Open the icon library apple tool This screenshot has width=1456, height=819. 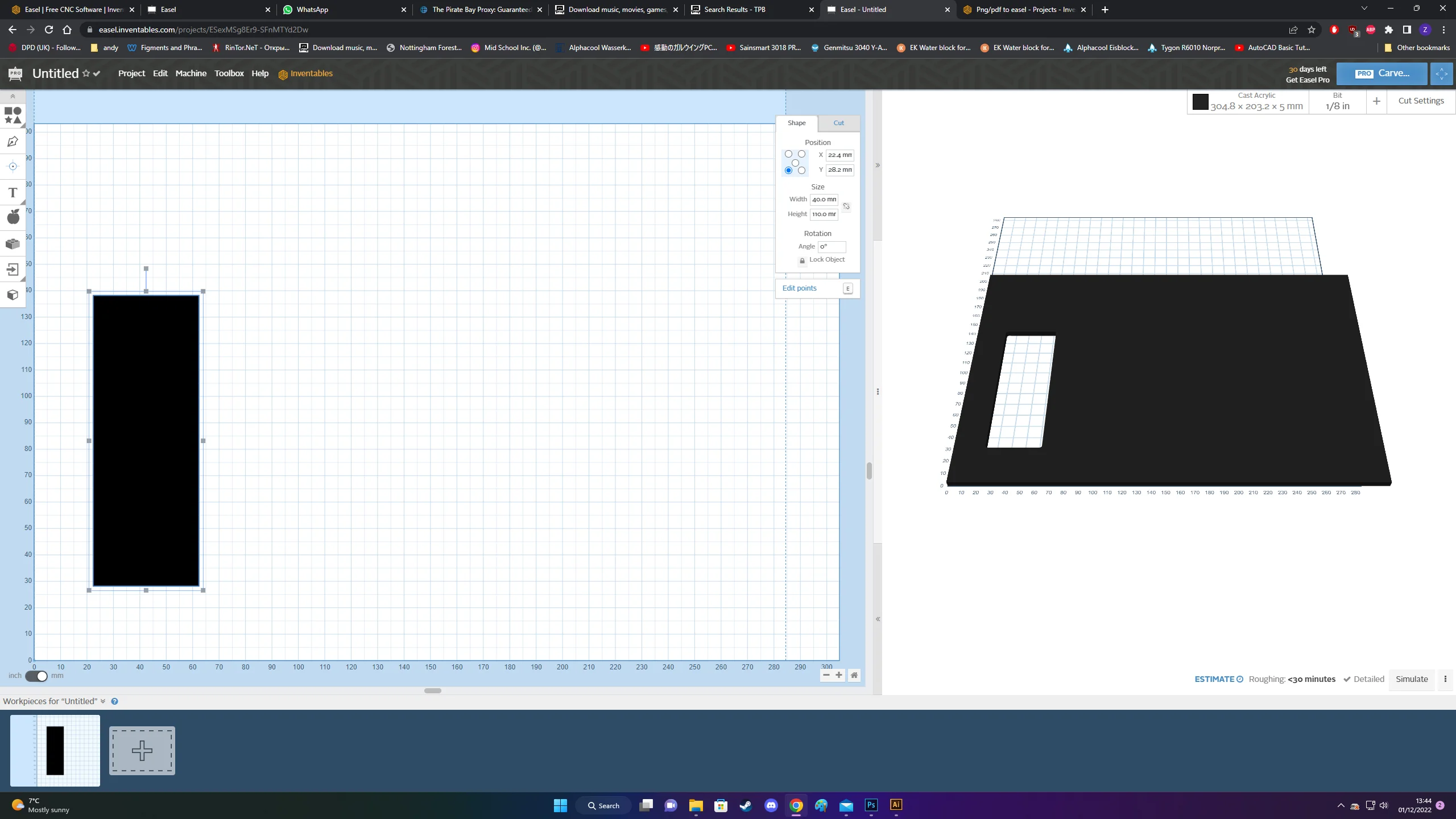coord(13,217)
